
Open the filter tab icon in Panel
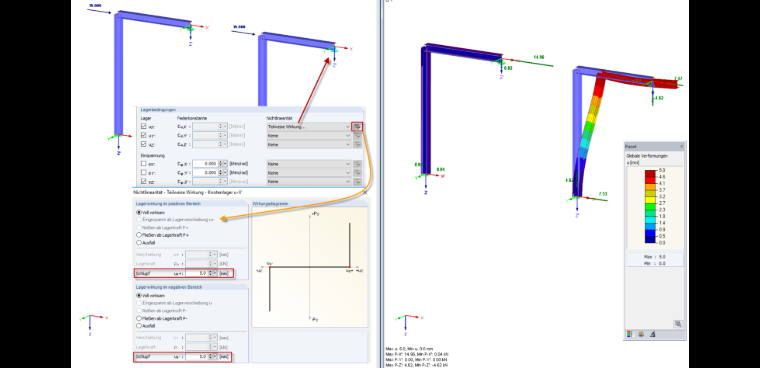pyautogui.click(x=652, y=334)
